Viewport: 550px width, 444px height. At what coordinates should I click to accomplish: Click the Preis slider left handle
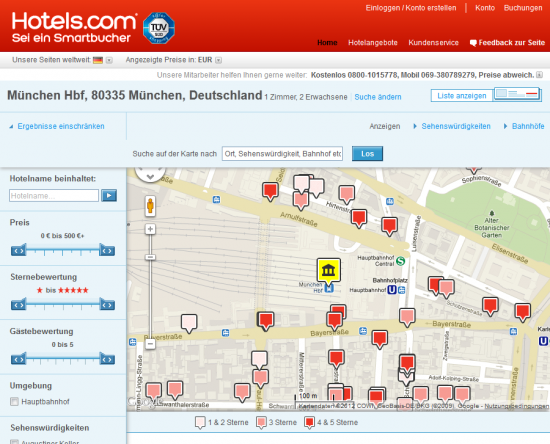click(x=19, y=250)
